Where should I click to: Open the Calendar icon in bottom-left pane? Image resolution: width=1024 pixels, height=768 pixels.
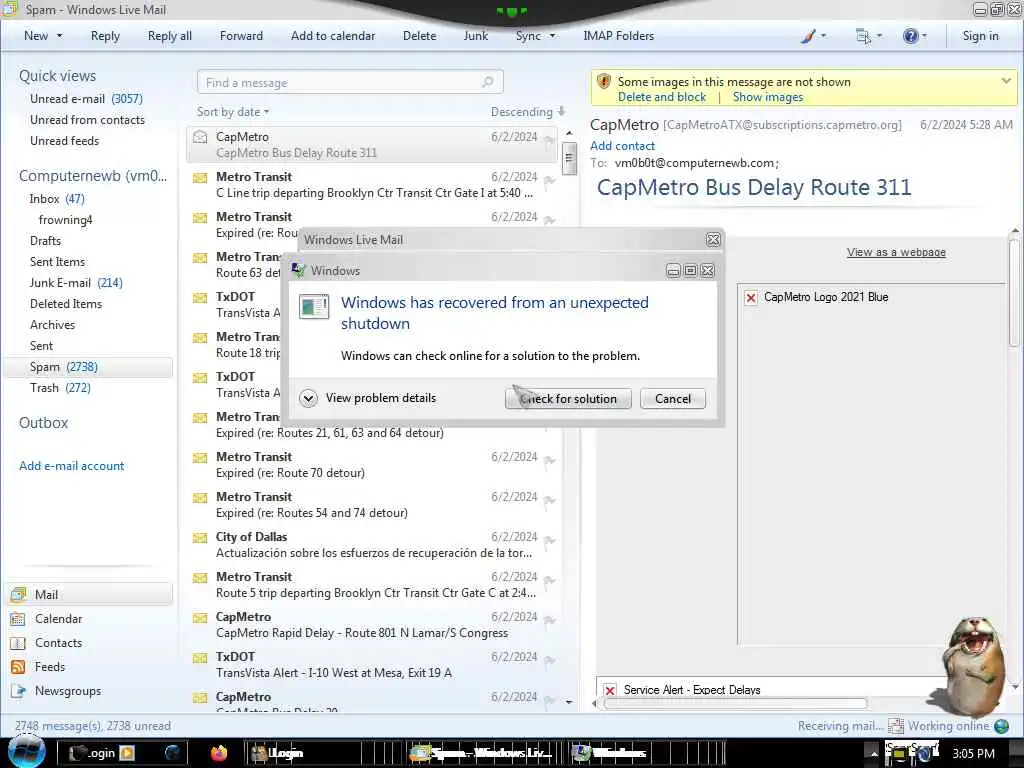point(18,619)
